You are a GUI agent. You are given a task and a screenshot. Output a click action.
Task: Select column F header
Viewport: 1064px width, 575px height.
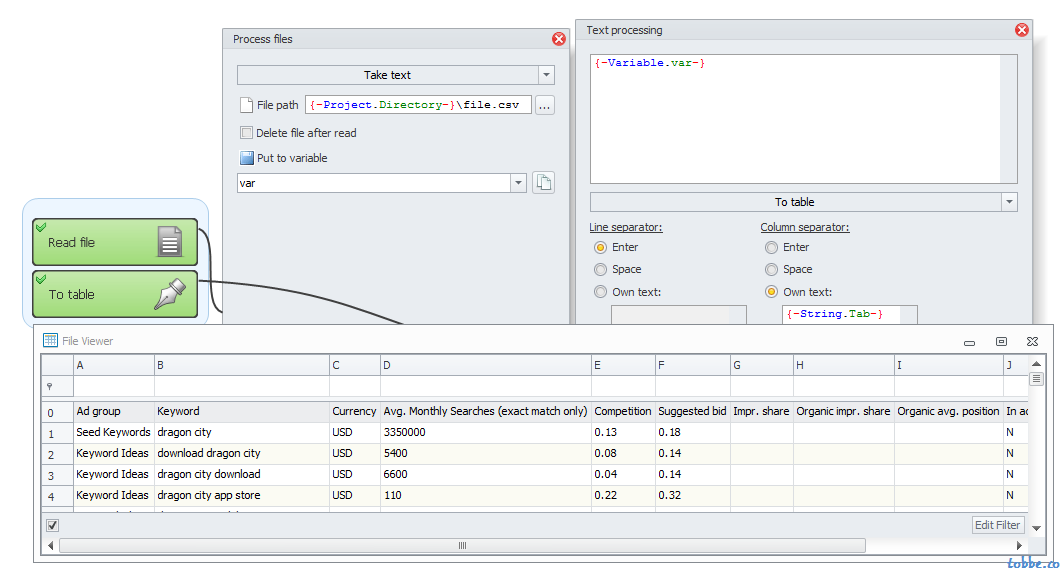coord(693,365)
